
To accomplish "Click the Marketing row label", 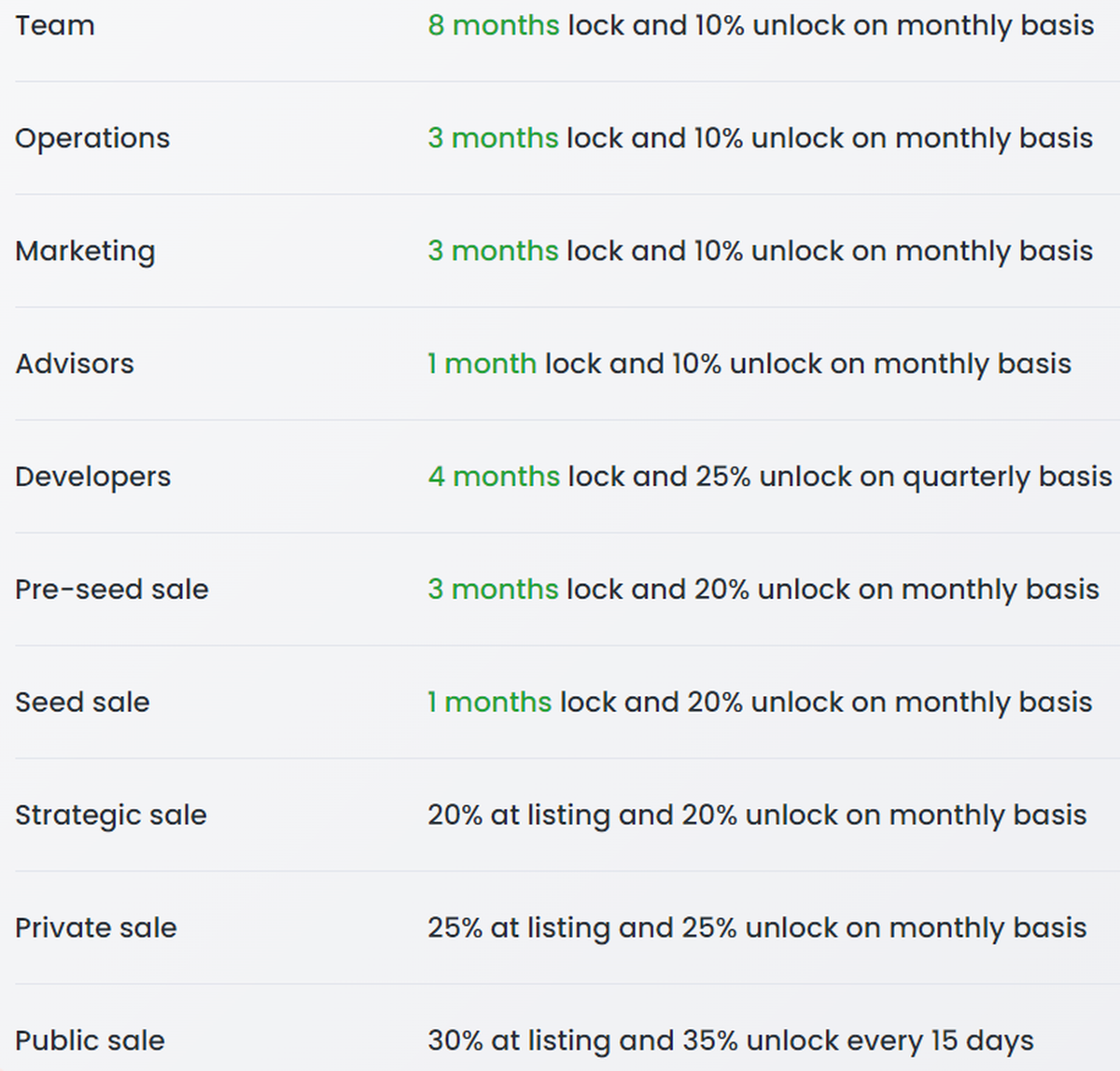I will (85, 251).
